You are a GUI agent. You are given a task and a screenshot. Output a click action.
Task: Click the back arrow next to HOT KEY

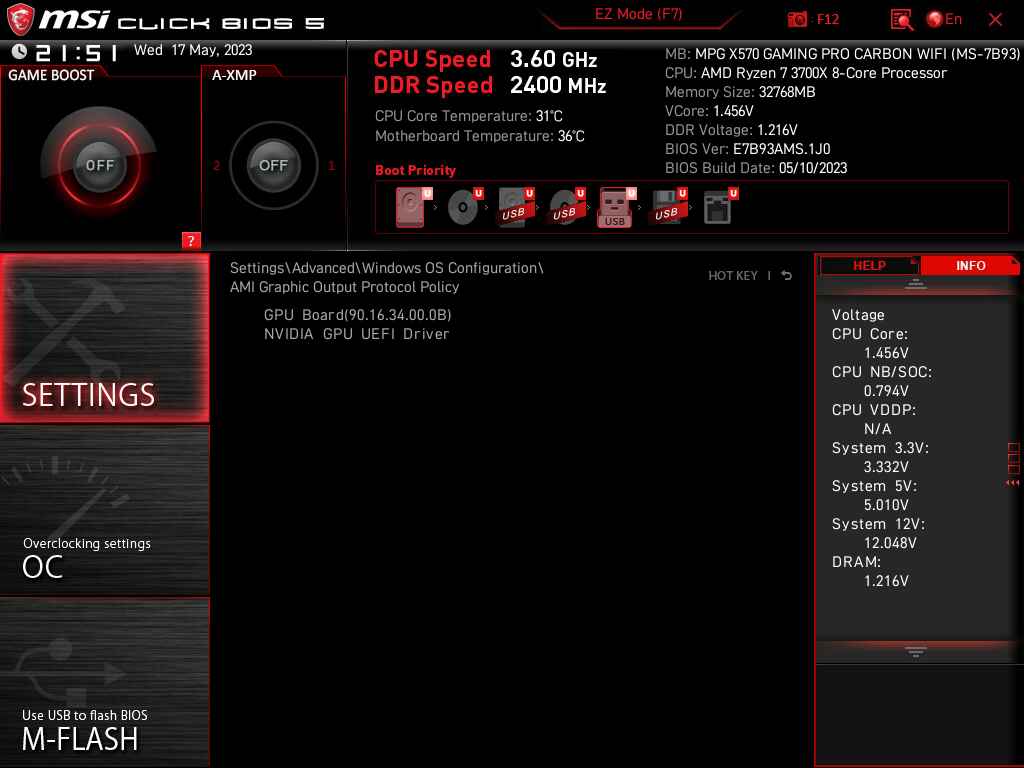(x=786, y=275)
